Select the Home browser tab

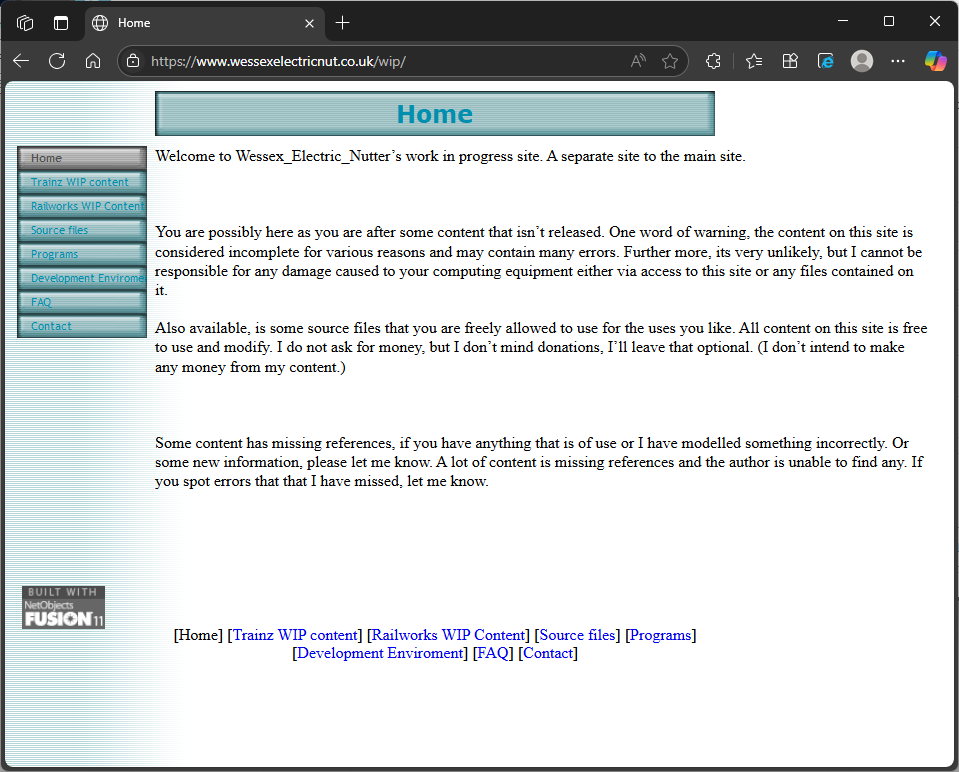coord(205,23)
